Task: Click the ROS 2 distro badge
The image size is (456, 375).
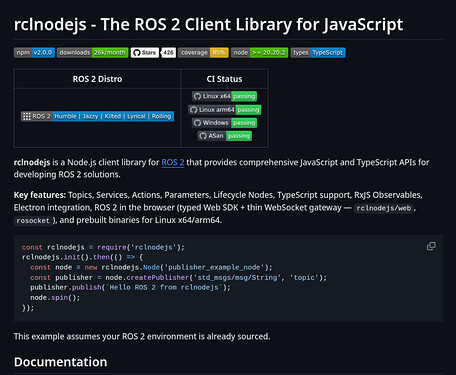Action: pyautogui.click(x=97, y=116)
